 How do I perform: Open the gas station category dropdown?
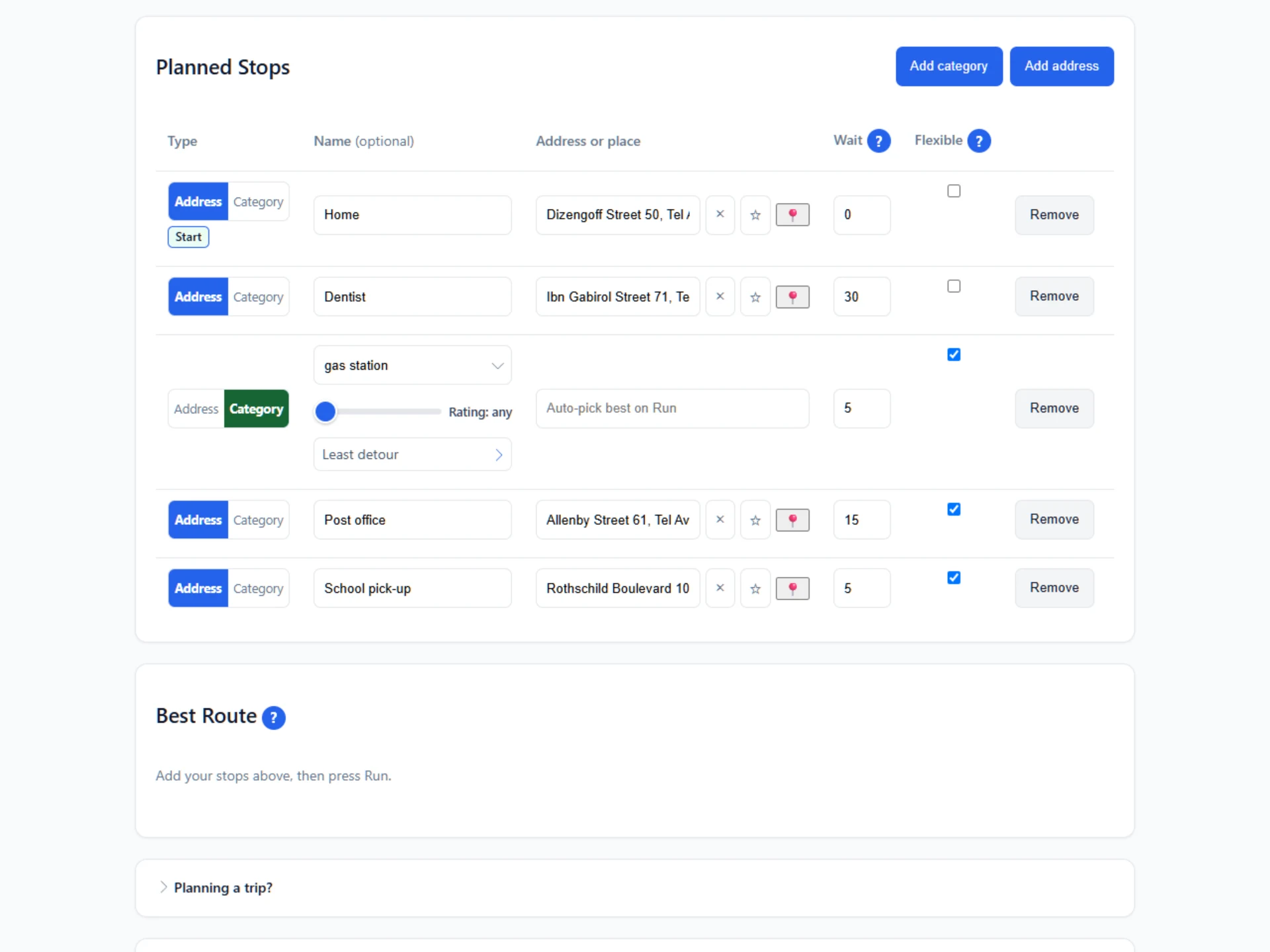coord(412,366)
